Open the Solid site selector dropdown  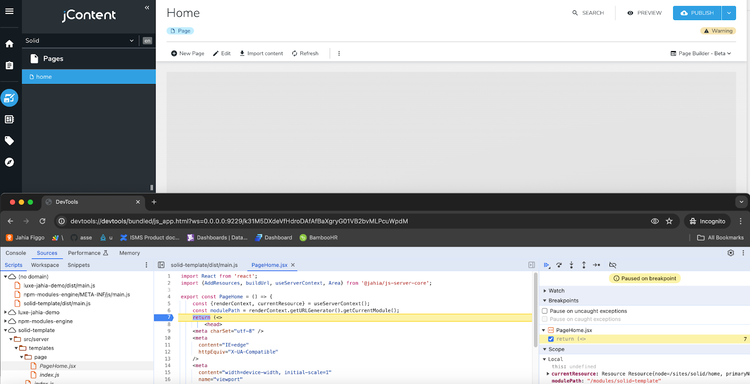80,41
